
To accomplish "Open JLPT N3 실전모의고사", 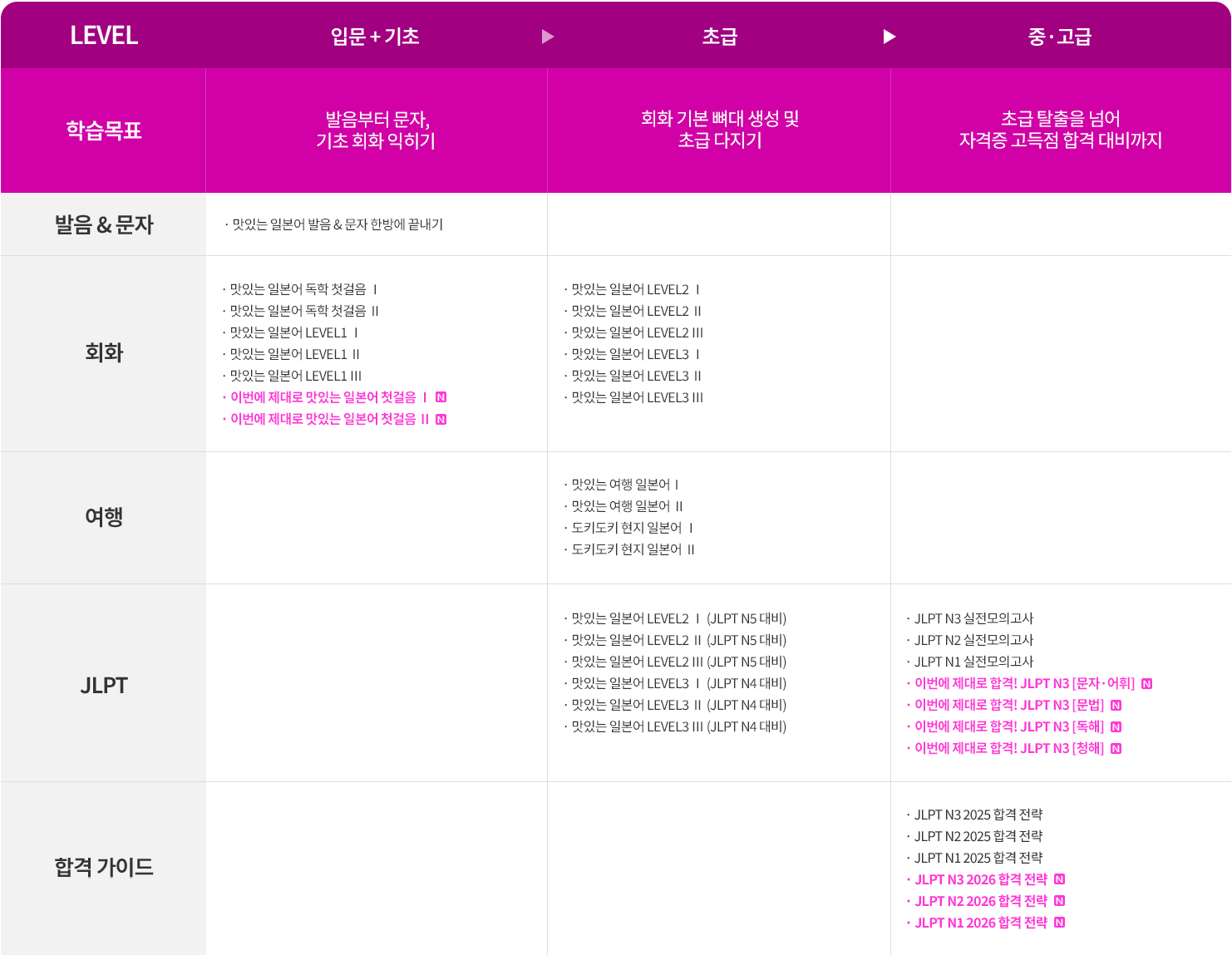I will pyautogui.click(x=970, y=618).
